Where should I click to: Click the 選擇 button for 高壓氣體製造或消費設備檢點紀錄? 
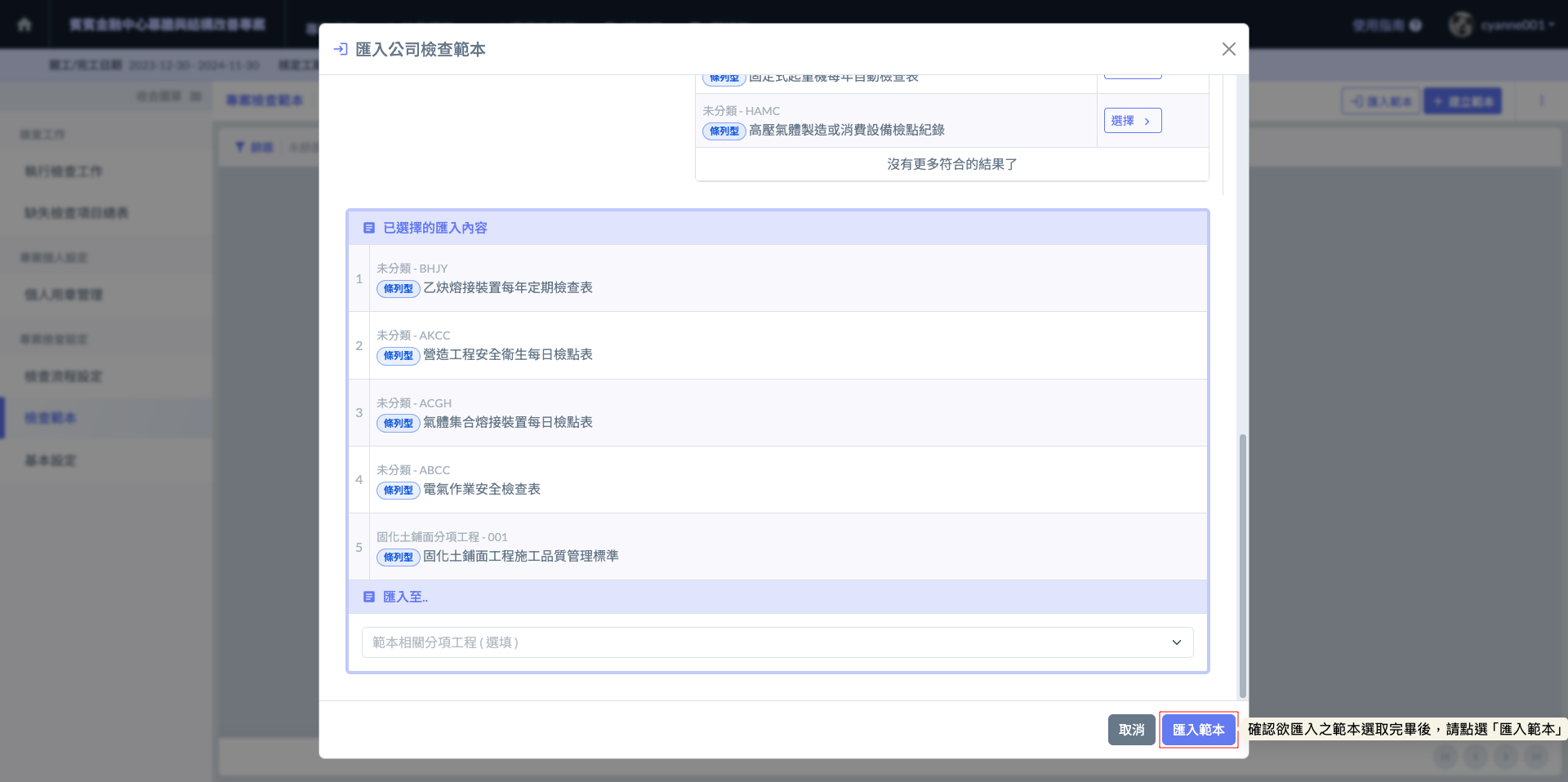(1133, 121)
